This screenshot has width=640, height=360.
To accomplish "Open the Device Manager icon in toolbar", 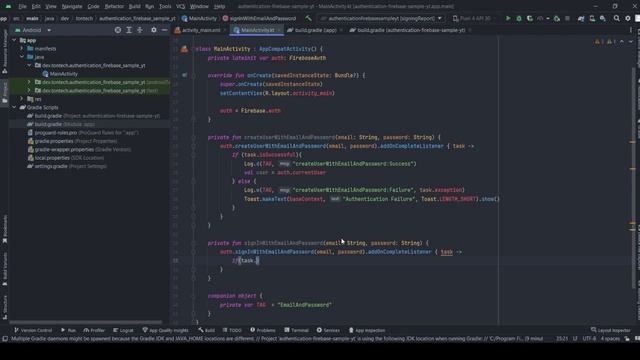I will (592, 18).
